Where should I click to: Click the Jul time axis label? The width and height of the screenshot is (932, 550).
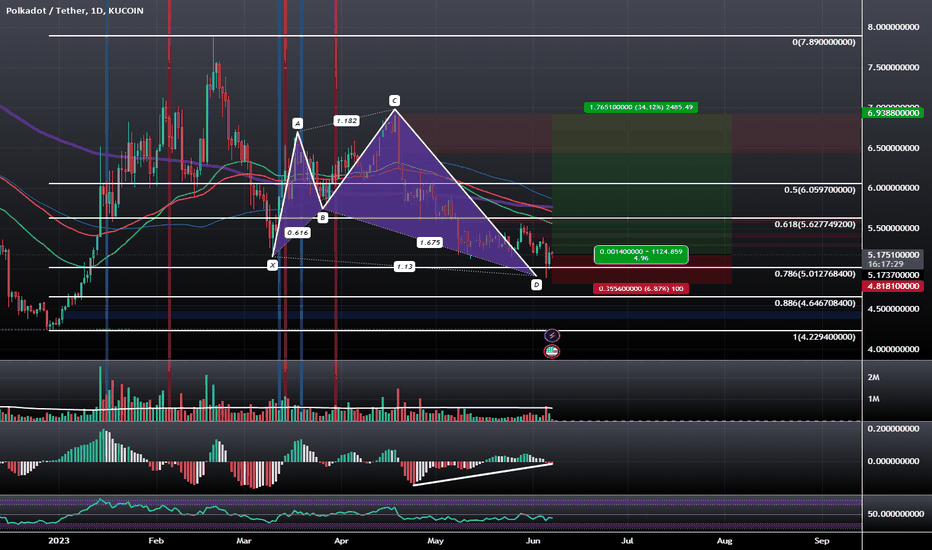coord(627,540)
